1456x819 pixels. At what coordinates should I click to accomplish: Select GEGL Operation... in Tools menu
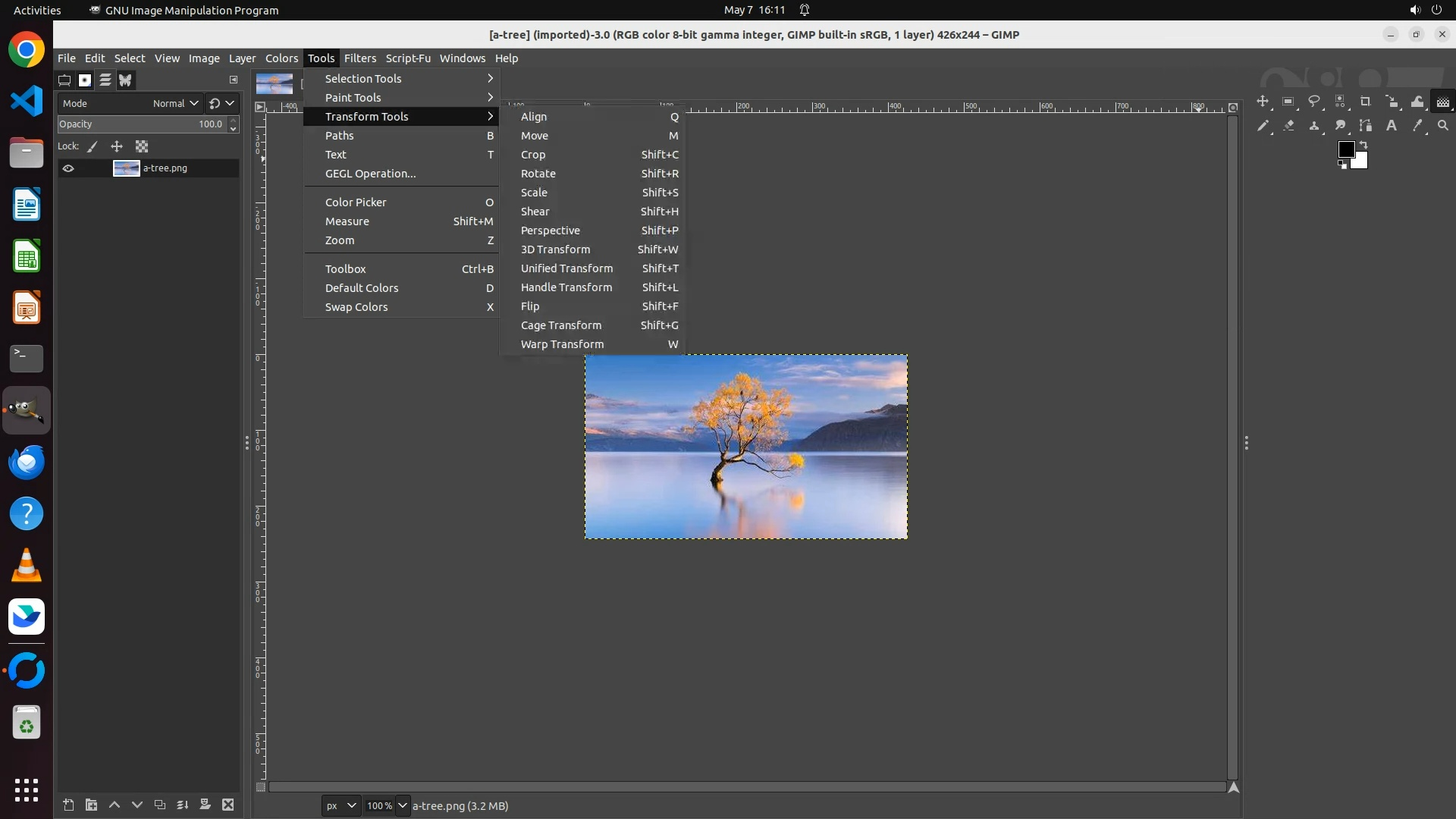click(x=370, y=174)
